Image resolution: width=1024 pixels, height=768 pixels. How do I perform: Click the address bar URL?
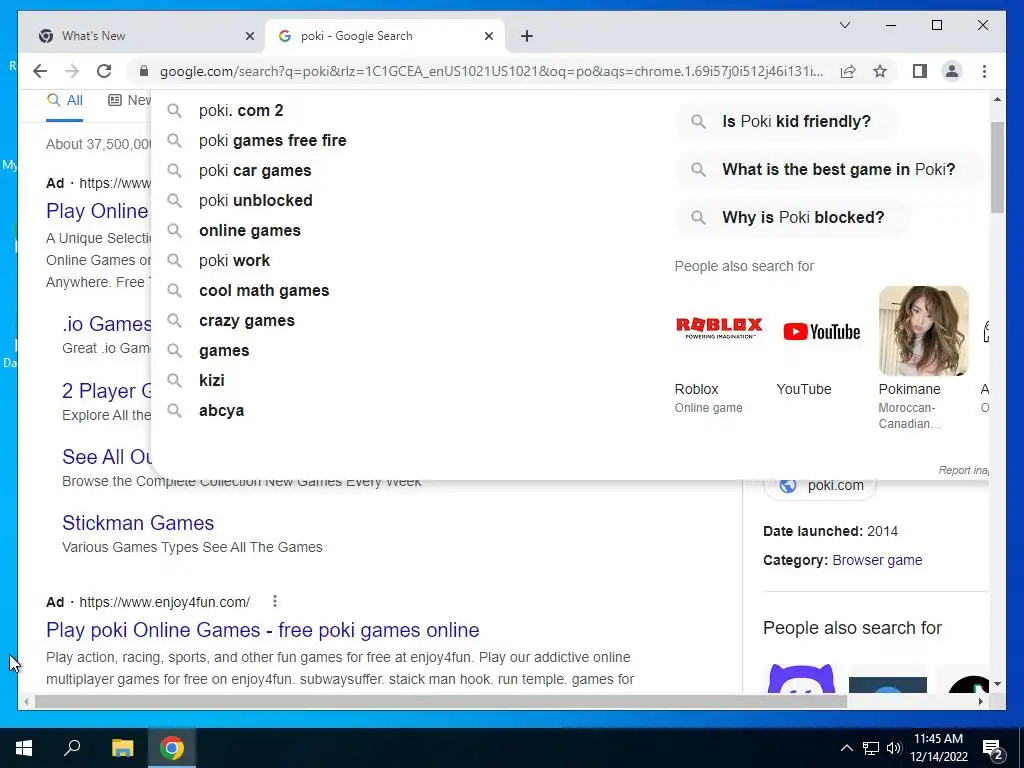click(x=491, y=71)
